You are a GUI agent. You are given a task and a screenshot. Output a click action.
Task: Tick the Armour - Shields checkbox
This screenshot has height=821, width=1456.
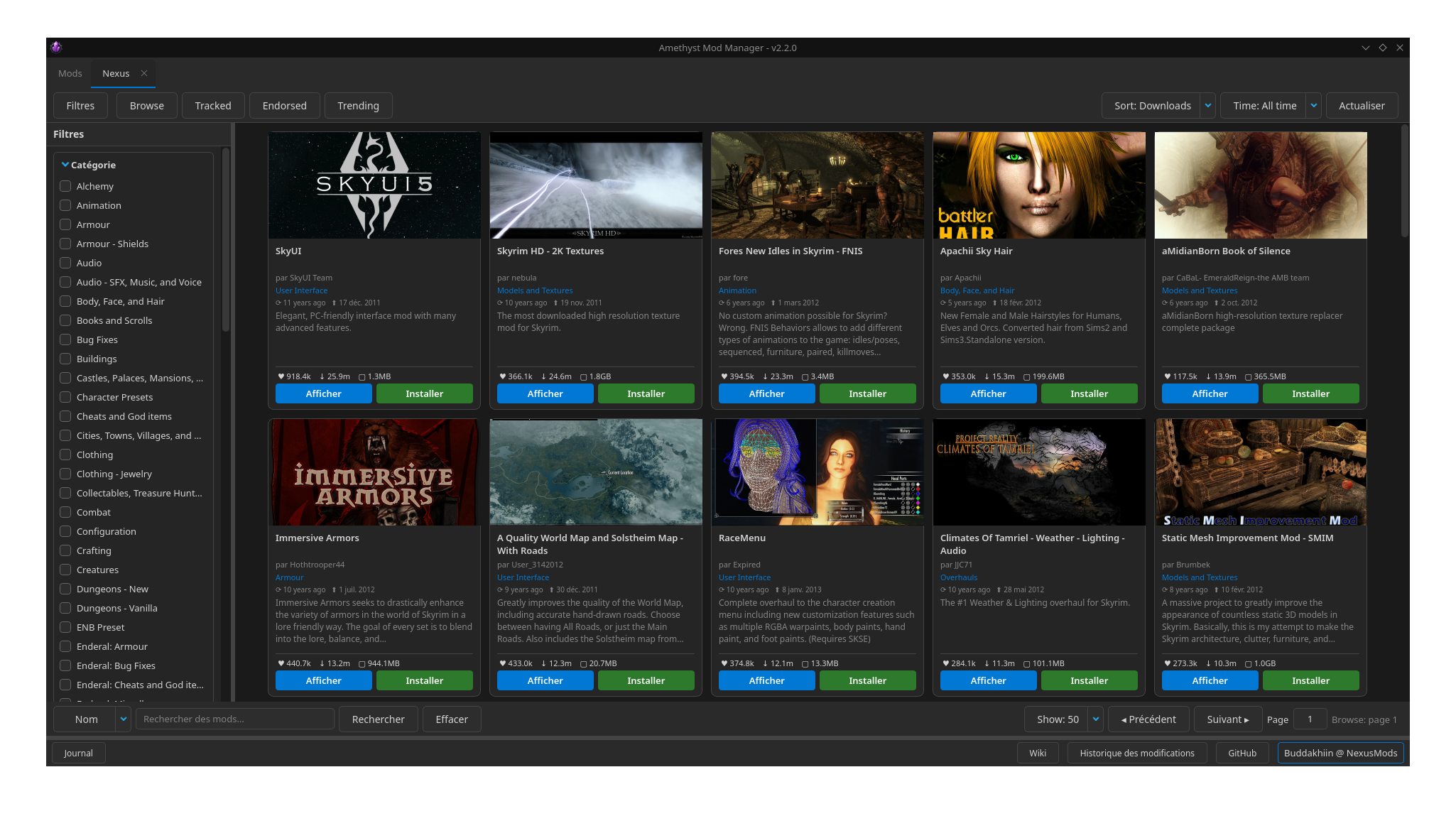65,244
